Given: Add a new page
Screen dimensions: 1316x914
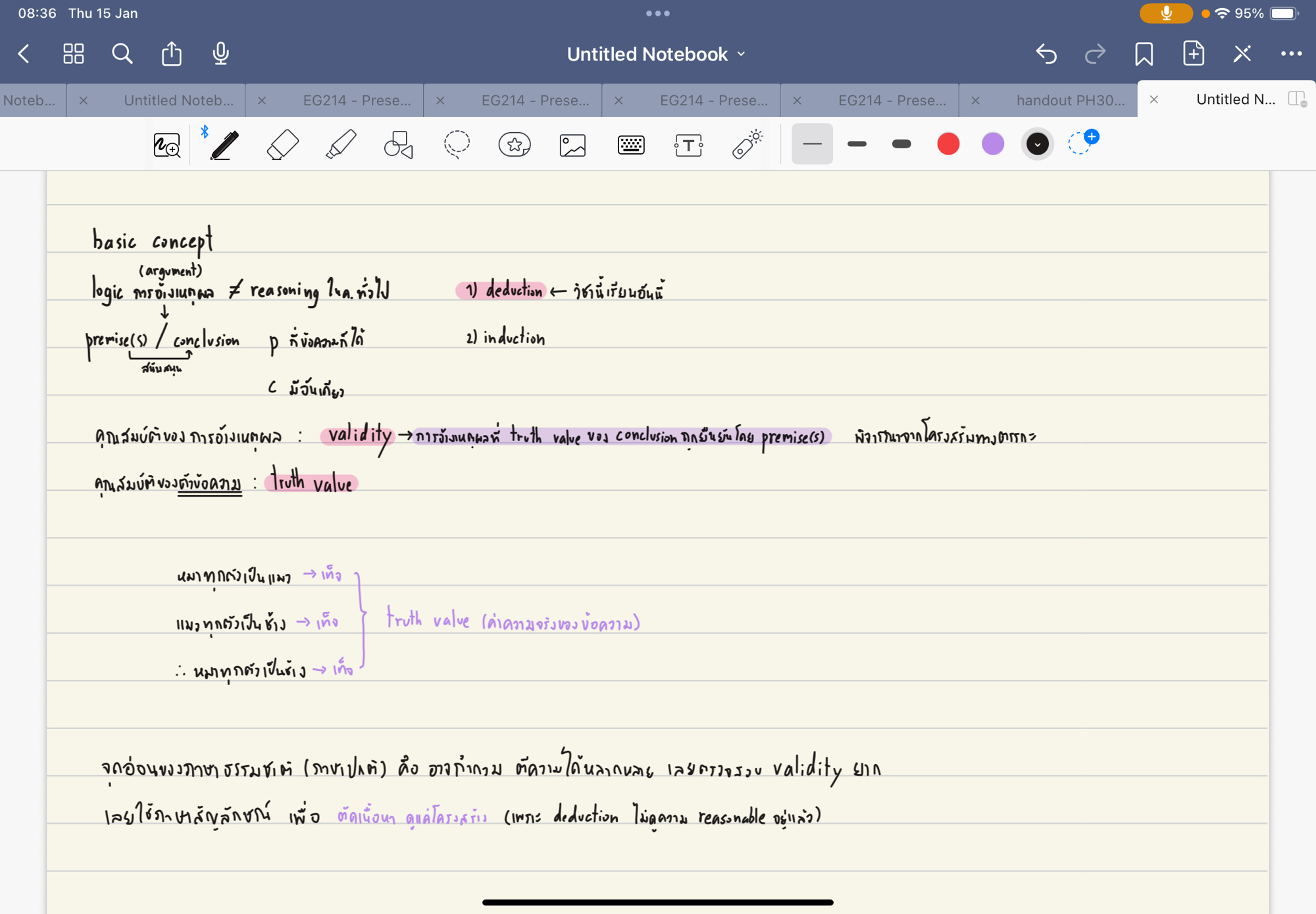Looking at the screenshot, I should [1194, 54].
